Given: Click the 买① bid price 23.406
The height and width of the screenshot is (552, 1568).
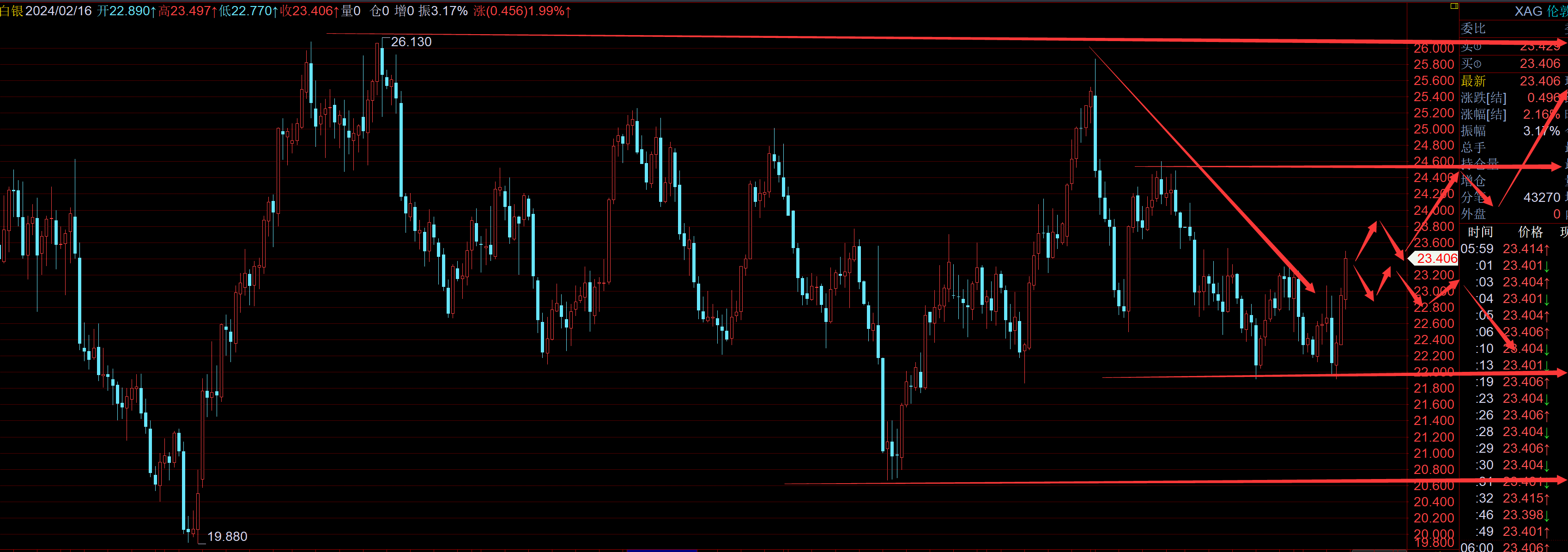Looking at the screenshot, I should (1540, 63).
